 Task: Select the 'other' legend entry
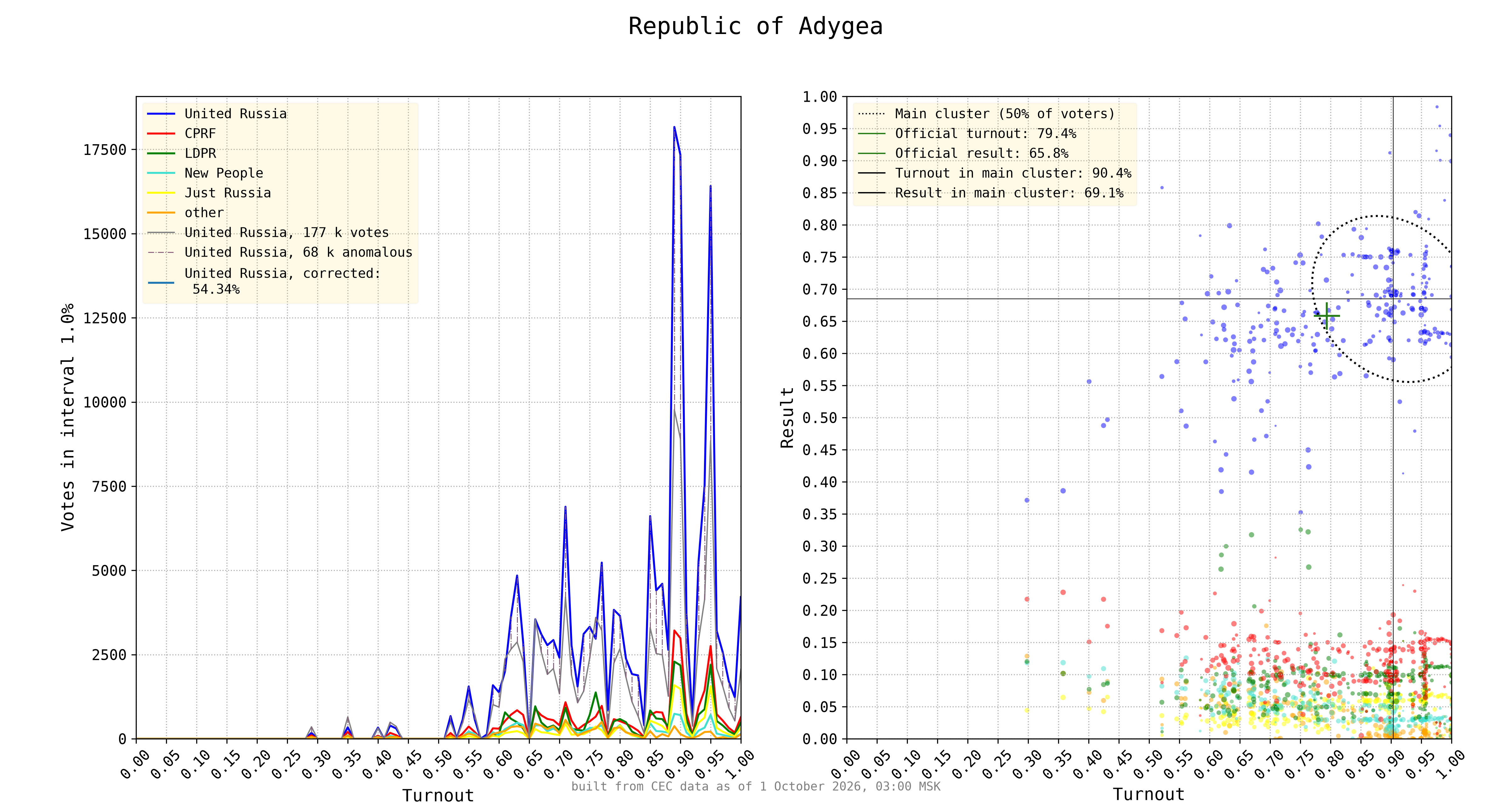tap(204, 213)
